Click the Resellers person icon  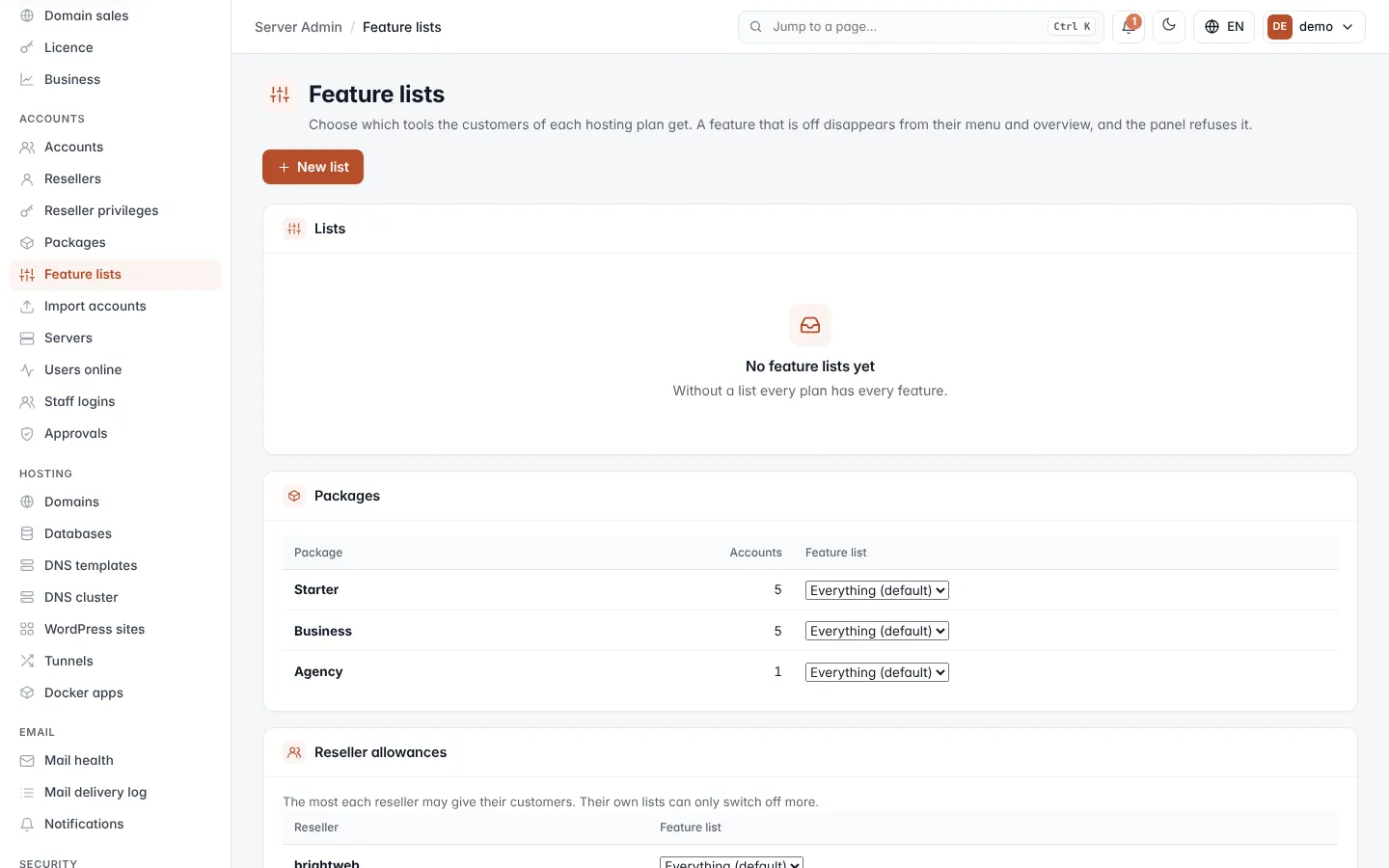[27, 178]
